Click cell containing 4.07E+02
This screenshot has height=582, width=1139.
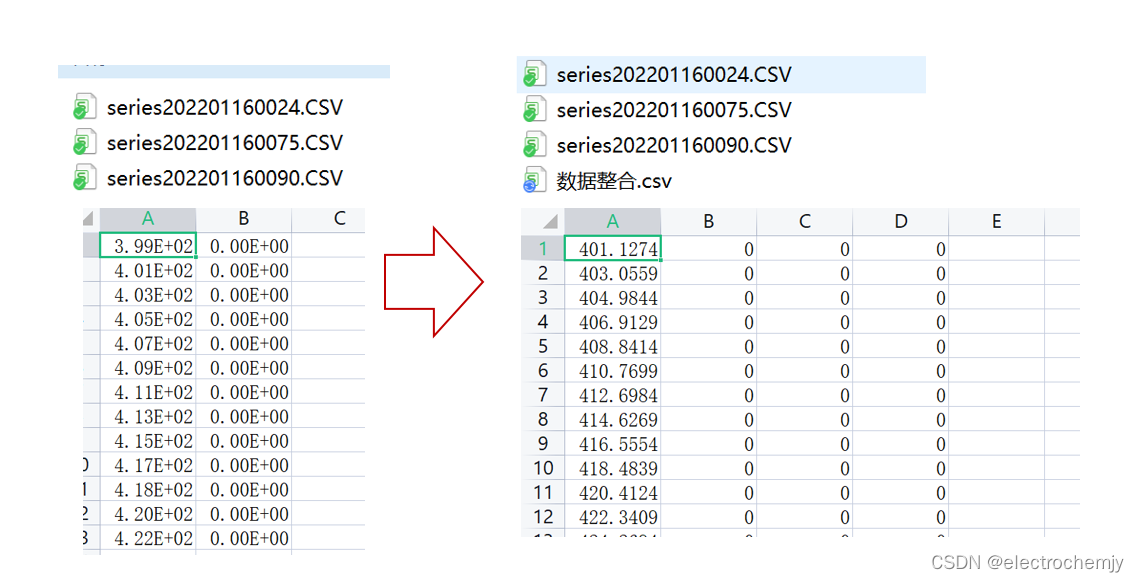coord(148,343)
